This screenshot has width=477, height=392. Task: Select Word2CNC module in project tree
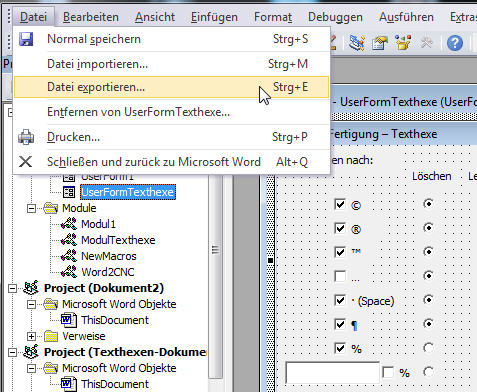pyautogui.click(x=108, y=272)
